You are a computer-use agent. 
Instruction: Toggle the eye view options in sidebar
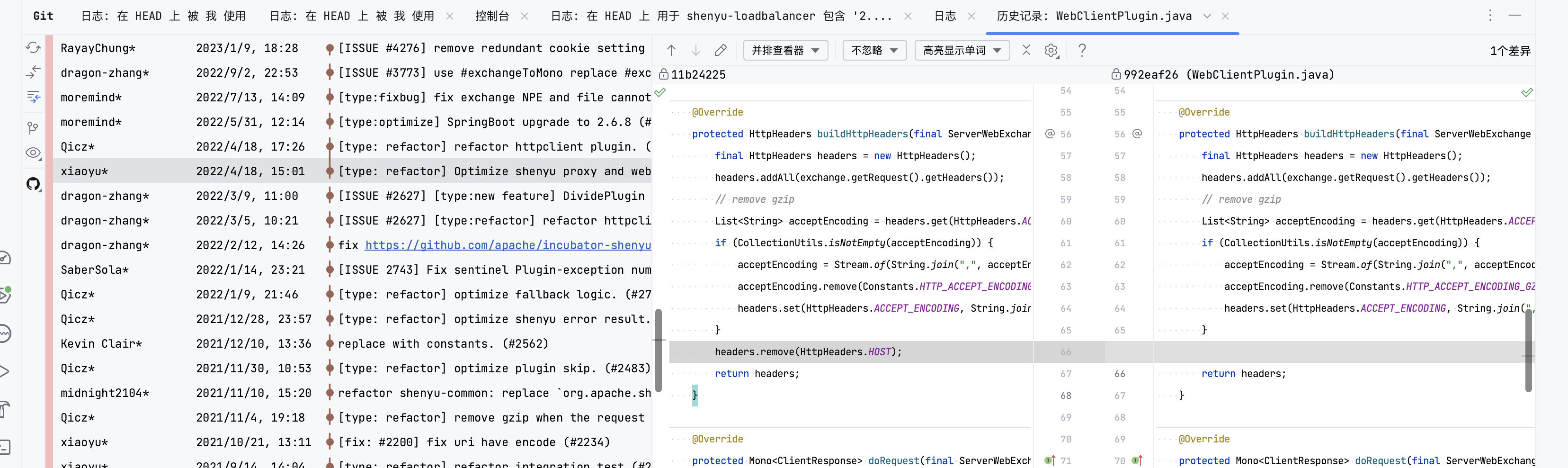coord(33,153)
